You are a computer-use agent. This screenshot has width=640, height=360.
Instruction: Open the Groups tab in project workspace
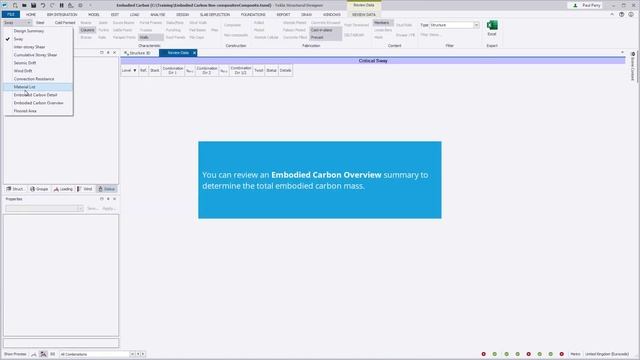click(39, 189)
